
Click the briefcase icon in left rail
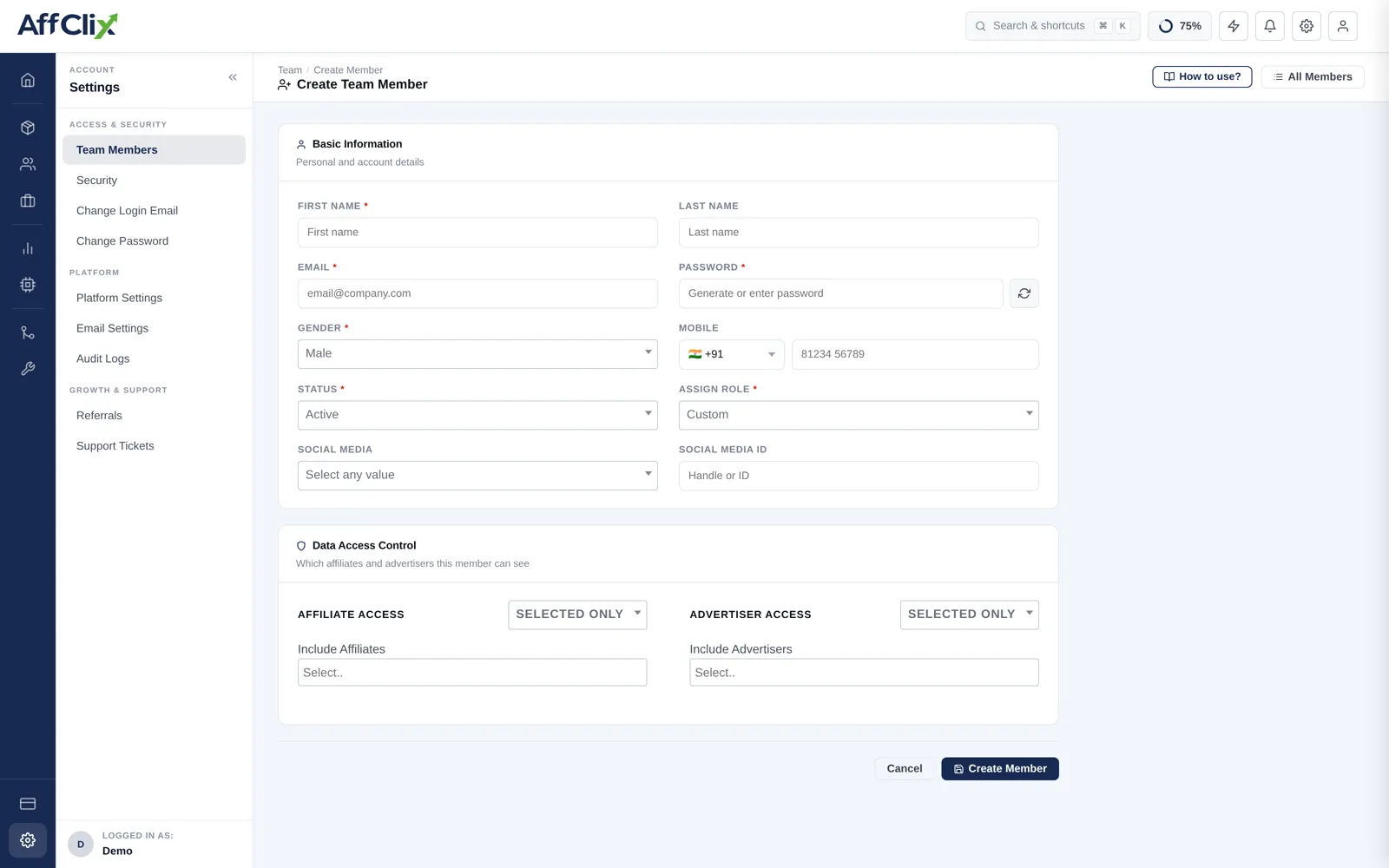pyautogui.click(x=28, y=201)
